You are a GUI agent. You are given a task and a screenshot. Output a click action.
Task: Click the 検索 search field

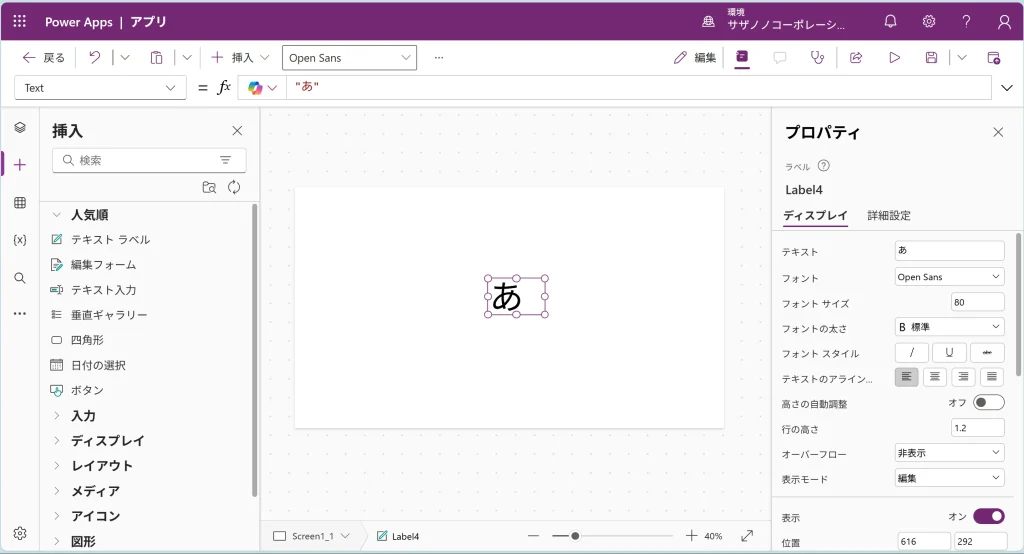pos(140,160)
